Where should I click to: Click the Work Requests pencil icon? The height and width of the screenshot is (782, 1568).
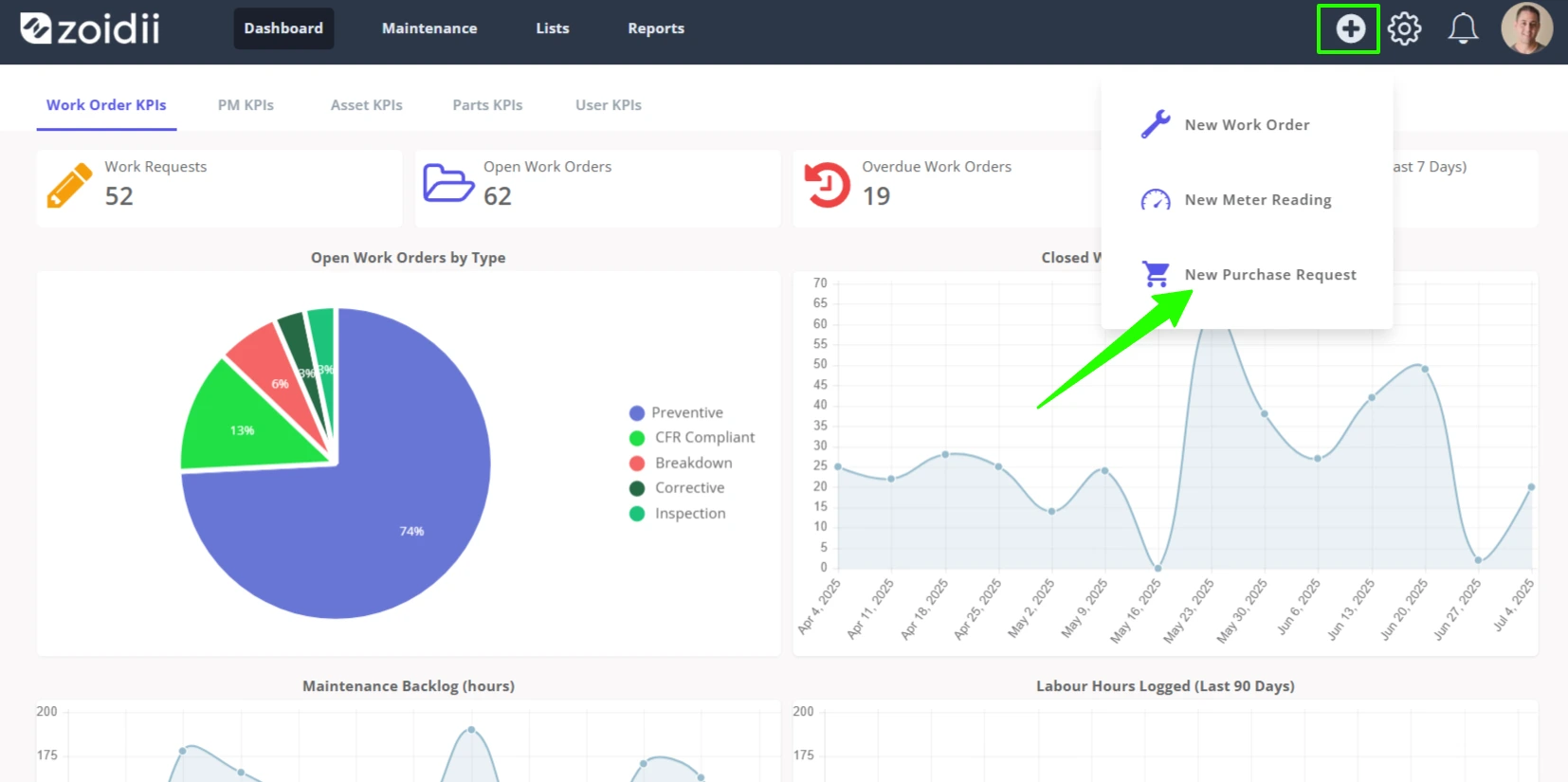69,185
